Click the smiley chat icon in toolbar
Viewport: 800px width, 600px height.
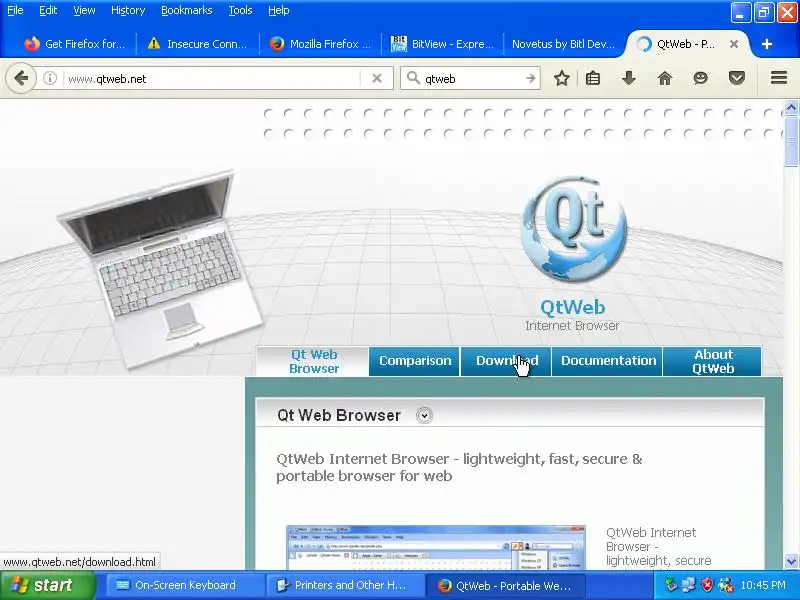tap(701, 79)
